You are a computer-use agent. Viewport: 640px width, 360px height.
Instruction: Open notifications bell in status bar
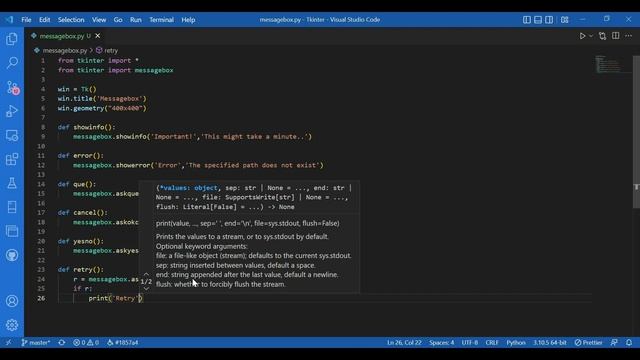click(x=629, y=342)
